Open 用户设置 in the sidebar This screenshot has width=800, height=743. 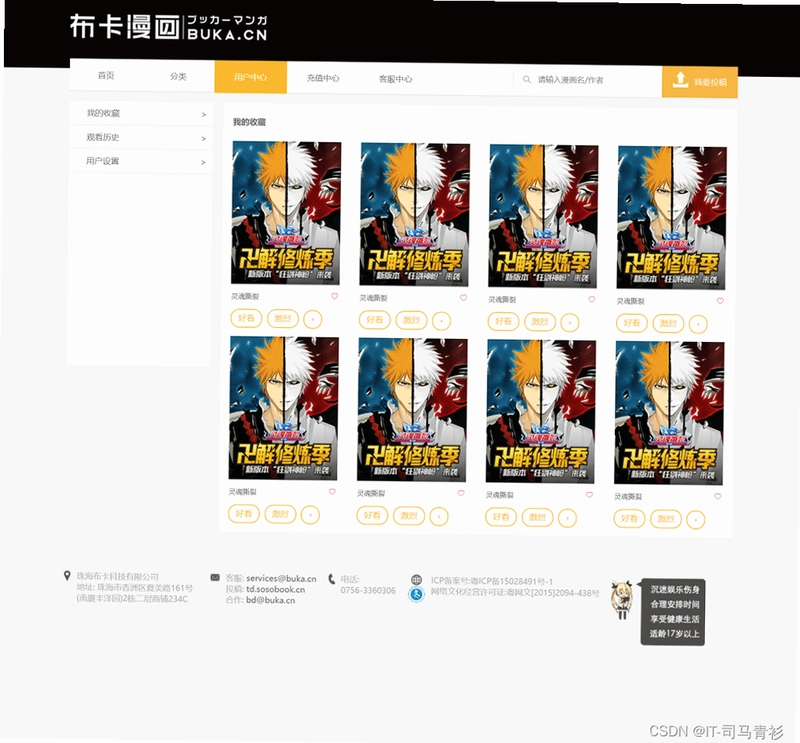pos(140,161)
